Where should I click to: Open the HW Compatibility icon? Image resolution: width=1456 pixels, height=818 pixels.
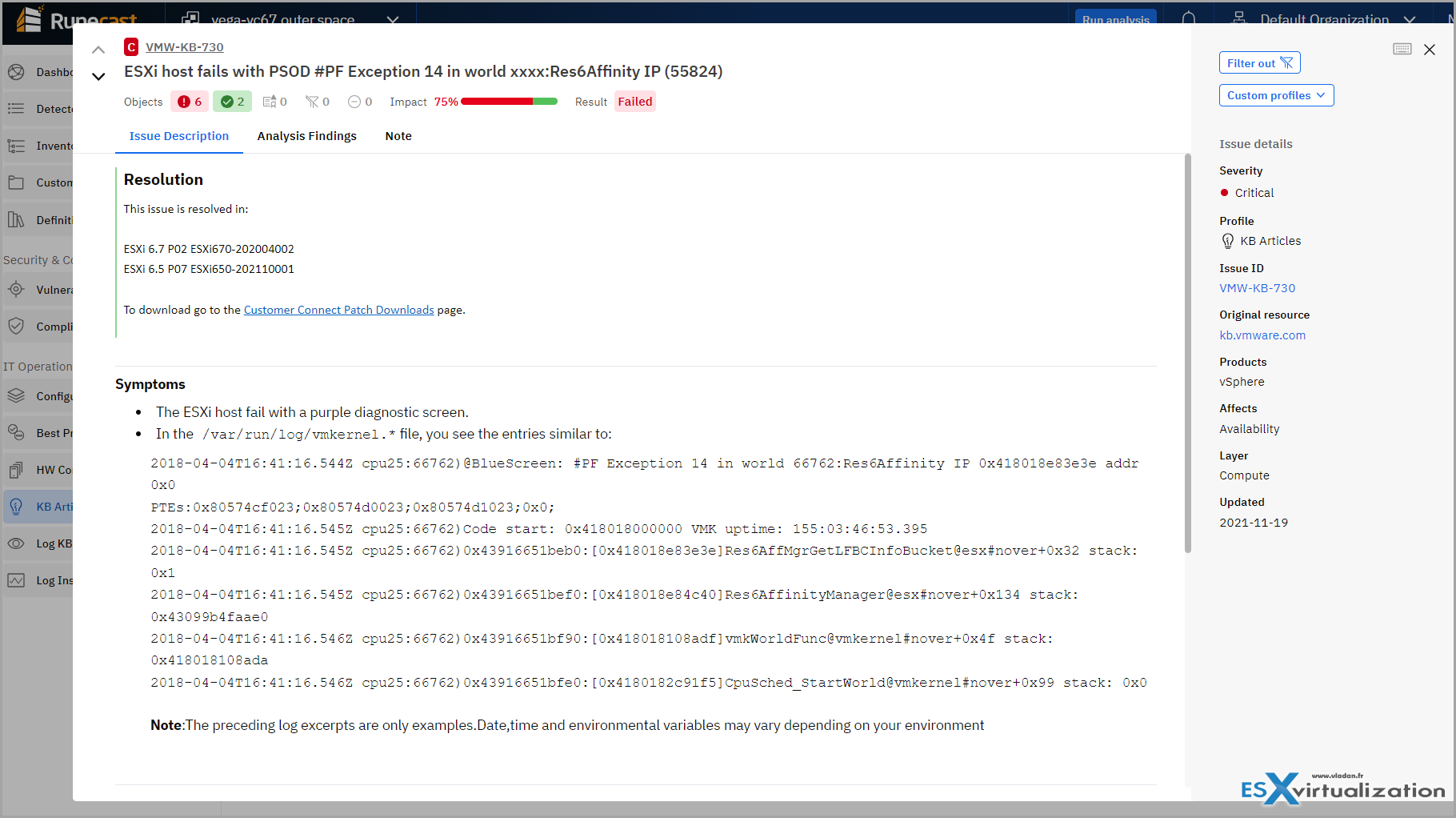coord(16,470)
